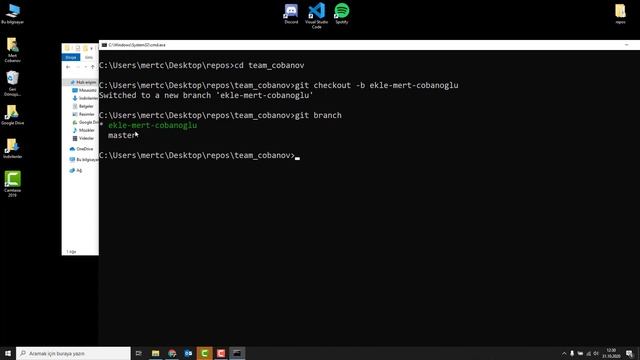Click Up arrow in File Explorer
Image resolution: width=640 pixels, height=360 pixels.
pyautogui.click(x=93, y=67)
